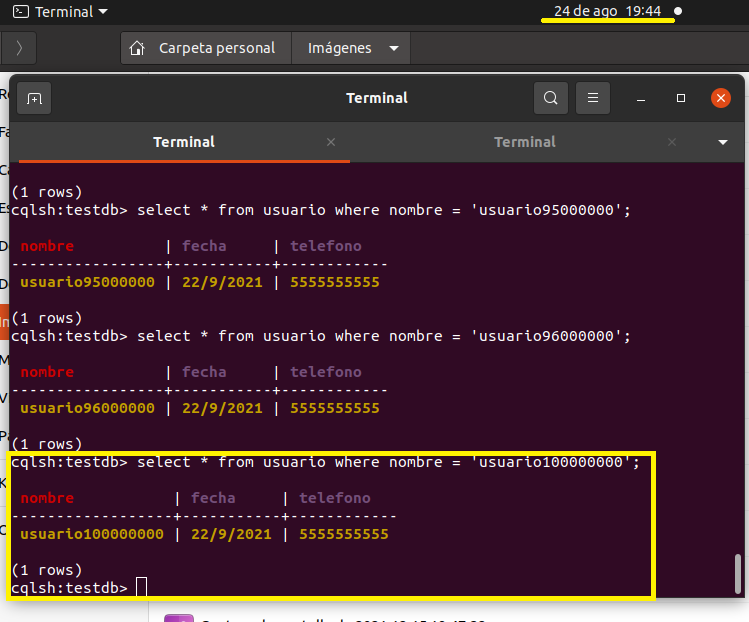Expand the tab list dropdown arrow
Screen dimensions: 749x622
723,142
